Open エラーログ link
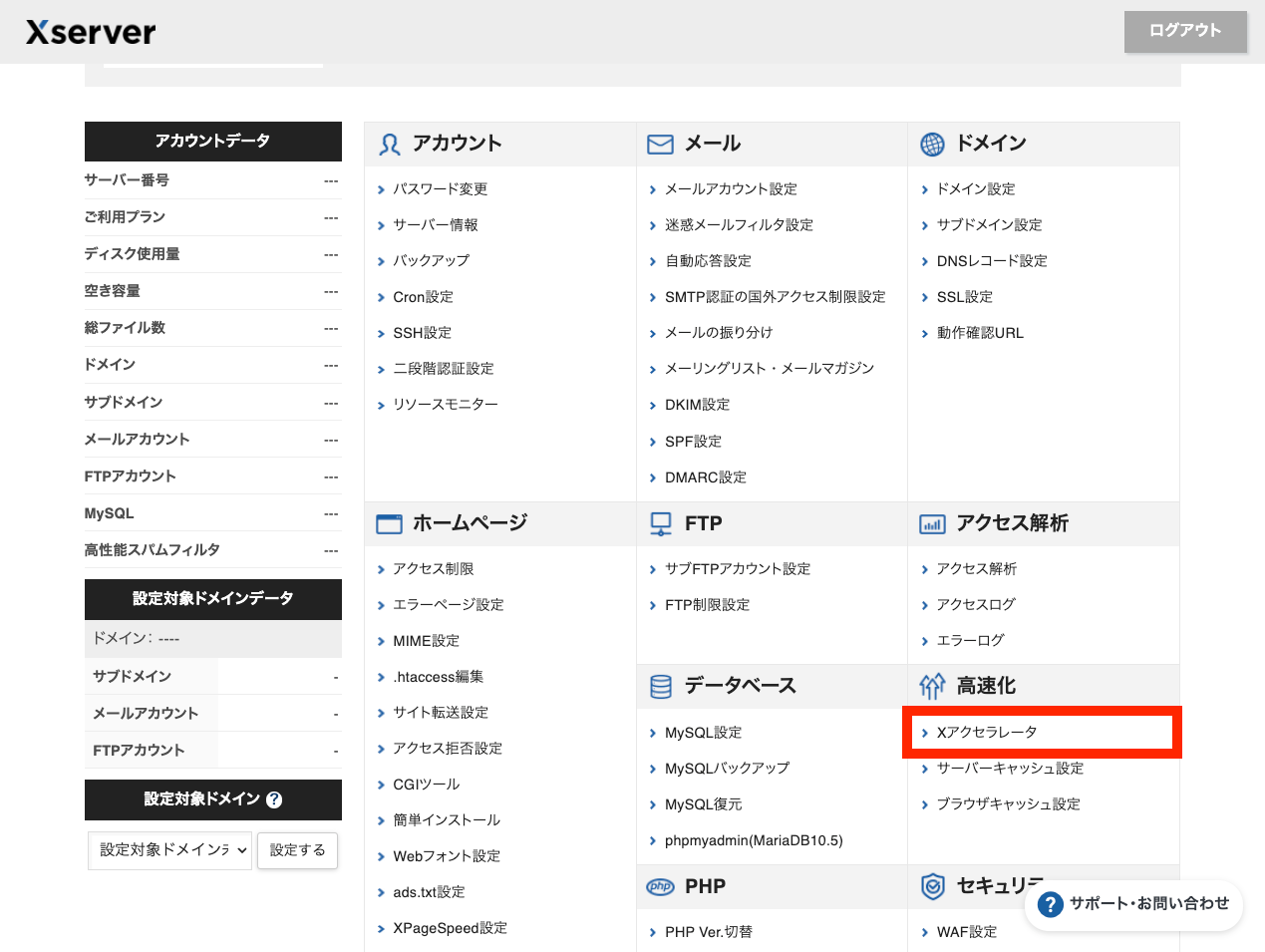 (x=970, y=640)
